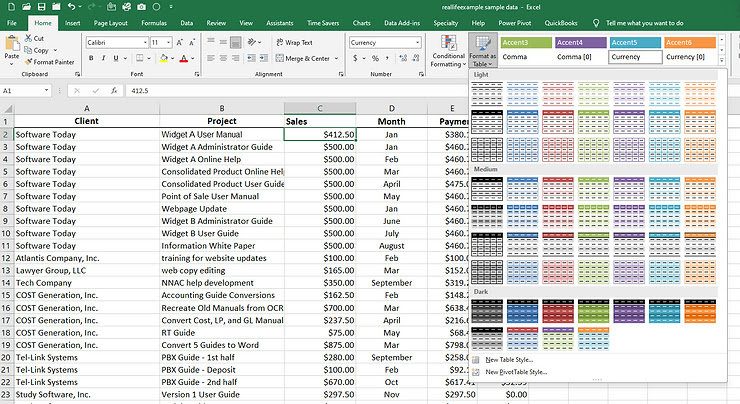Click the Percent Style button
The width and height of the screenshot is (740, 404).
375,58
